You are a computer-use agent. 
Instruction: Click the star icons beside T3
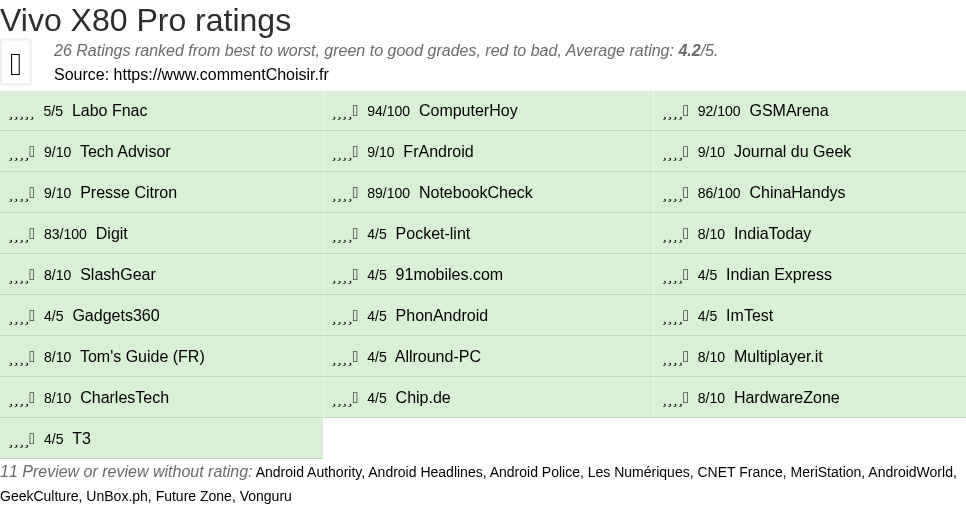(22, 440)
